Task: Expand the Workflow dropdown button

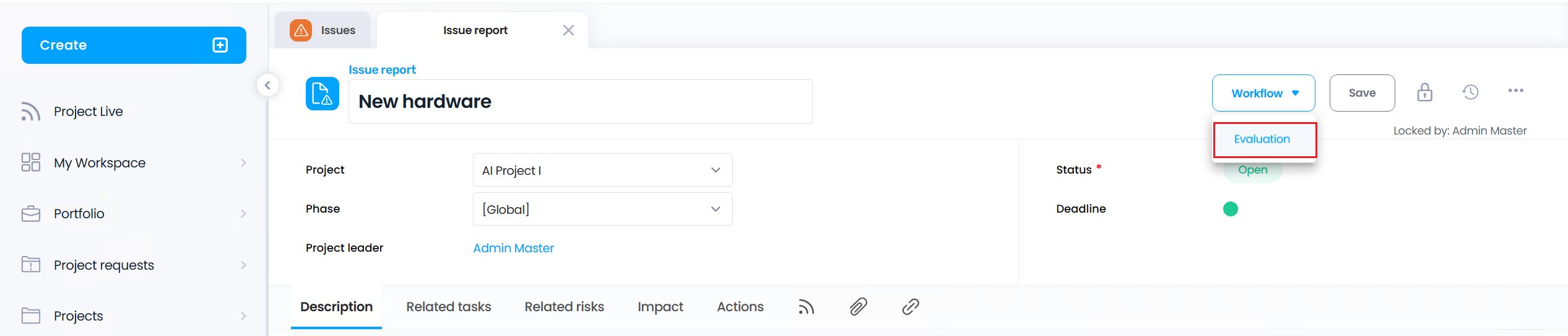Action: [1263, 93]
